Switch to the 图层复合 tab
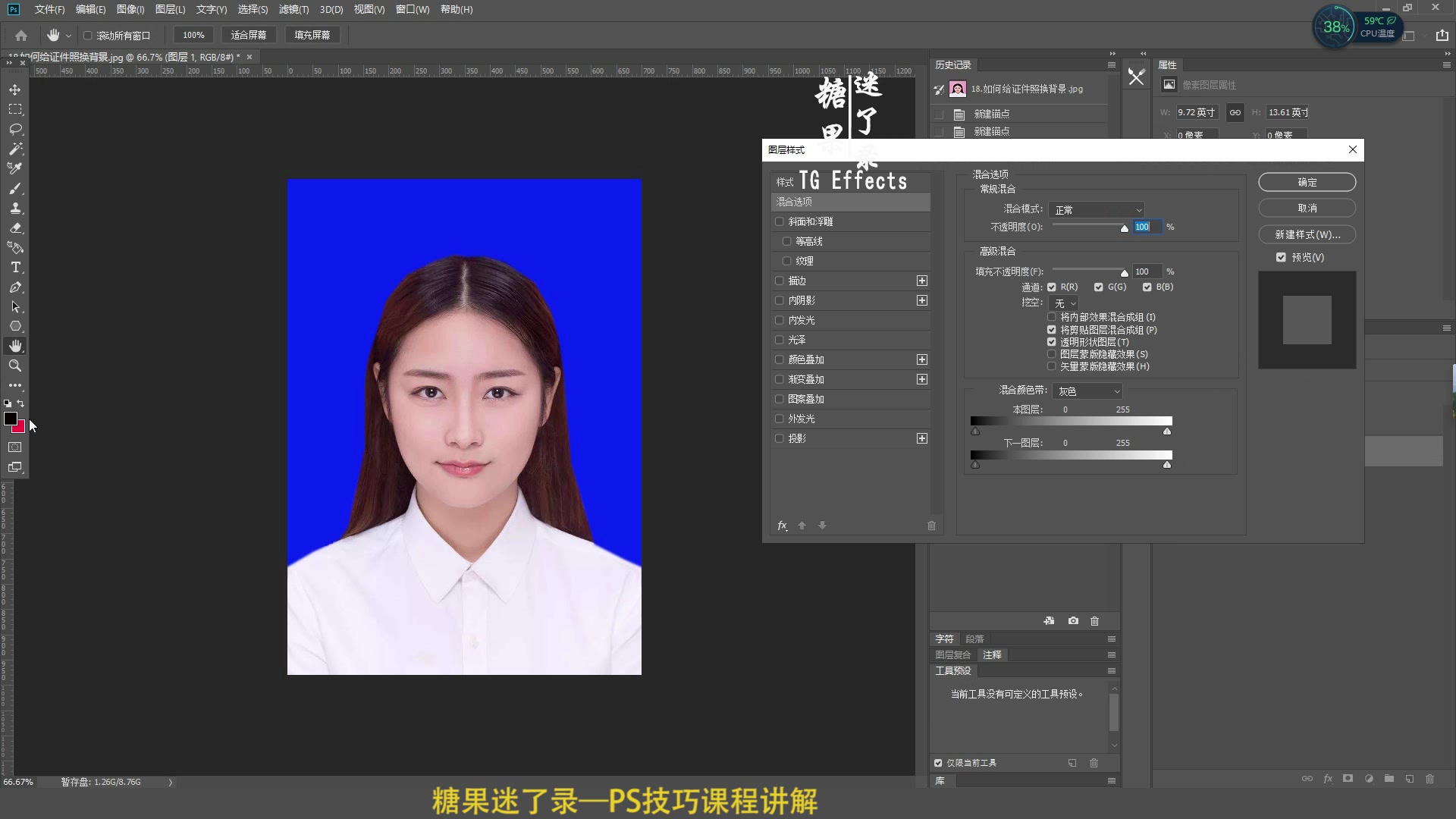The height and width of the screenshot is (819, 1456). point(952,654)
